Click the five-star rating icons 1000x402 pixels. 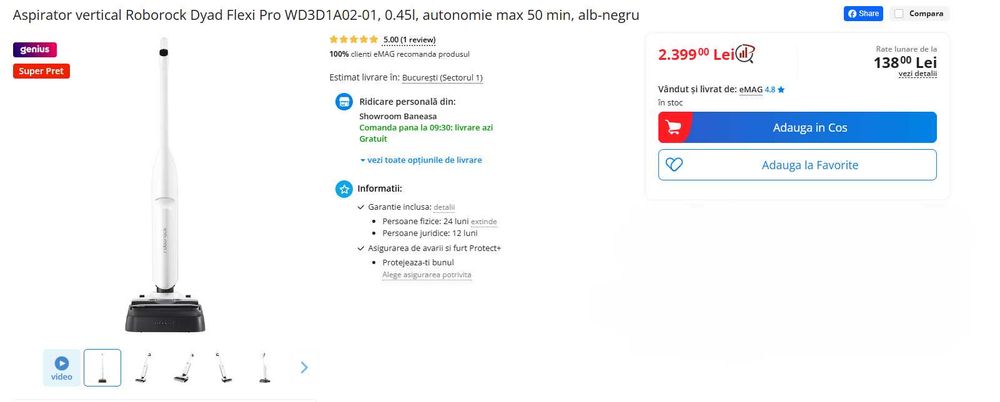(354, 40)
